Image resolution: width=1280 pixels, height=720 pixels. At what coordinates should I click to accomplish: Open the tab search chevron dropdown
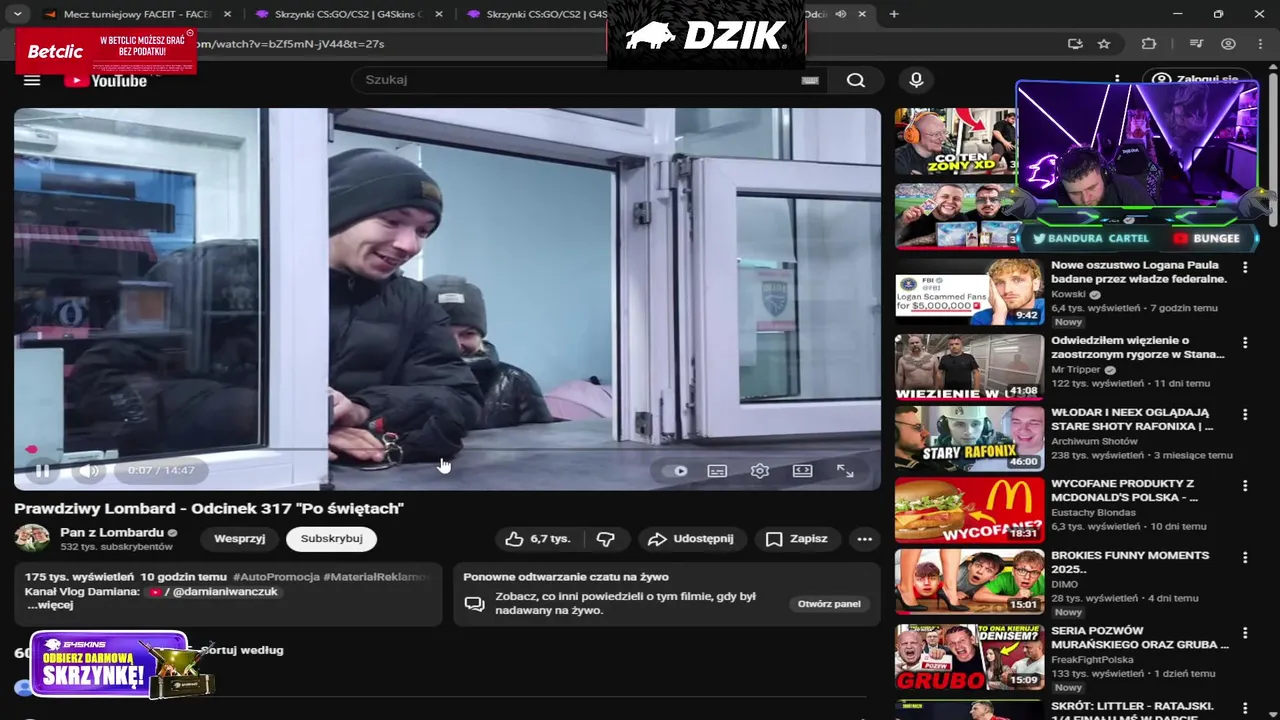(x=18, y=14)
